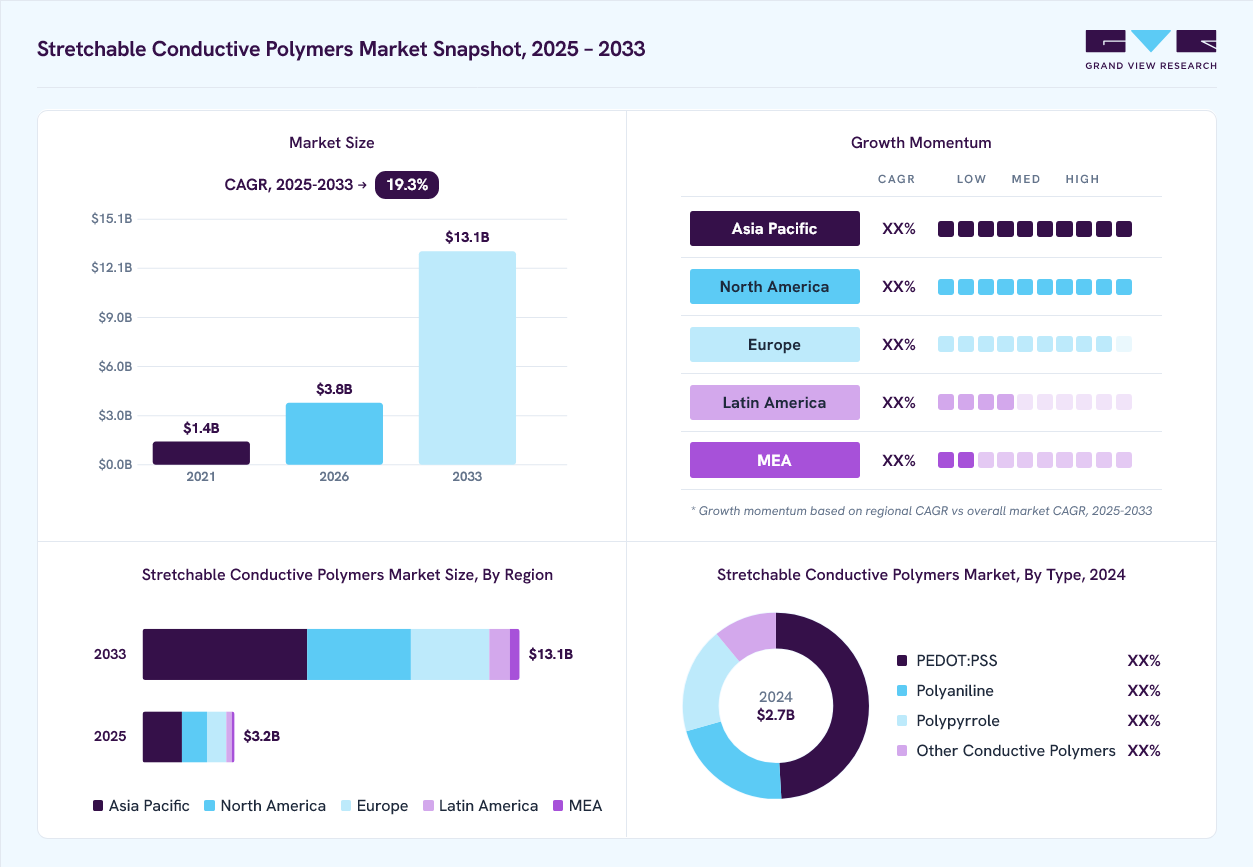Click the $13.1B label above 2033 bar
Screen dimensions: 1253x867
[x=467, y=237]
